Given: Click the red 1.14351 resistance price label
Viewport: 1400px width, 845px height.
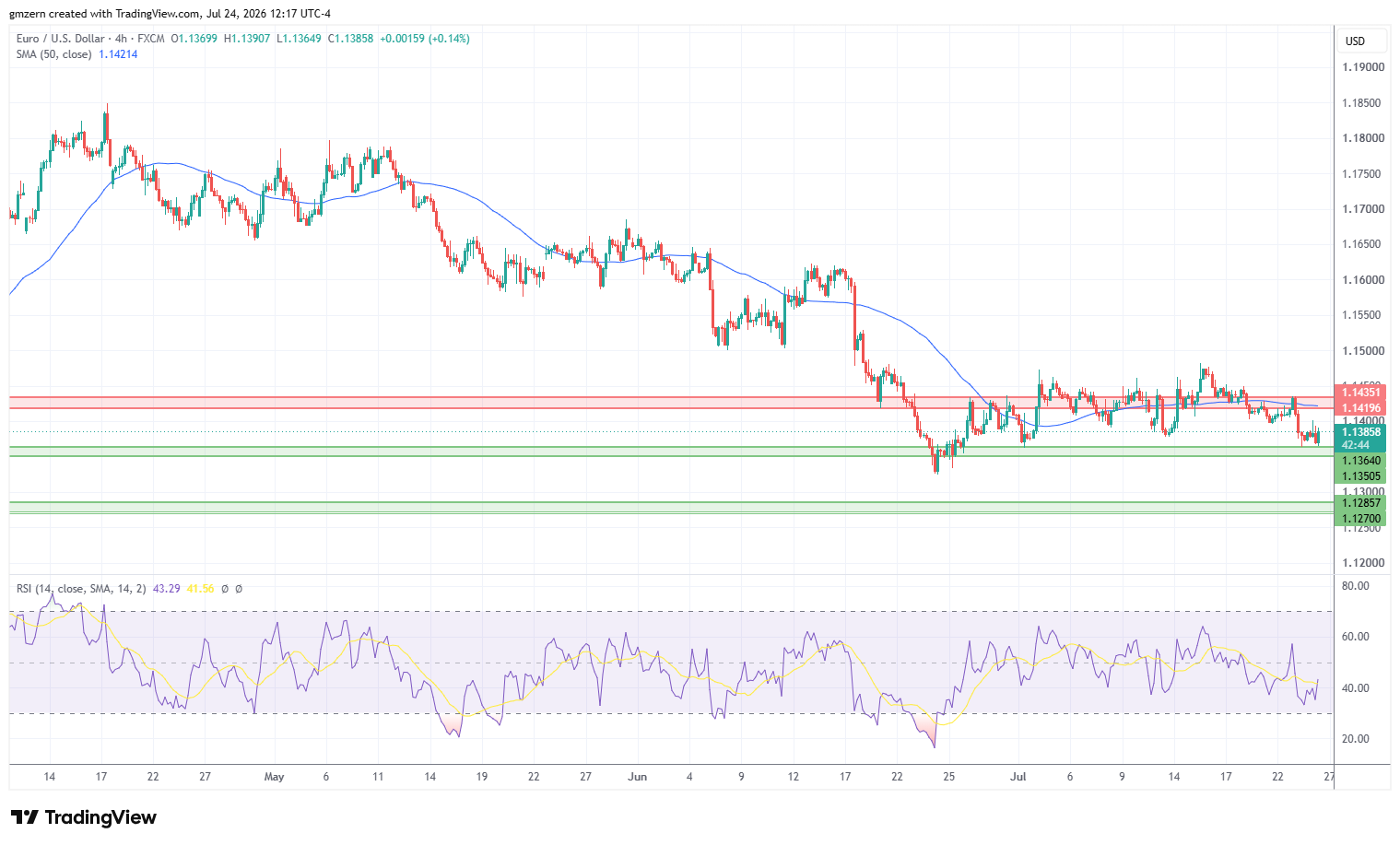Looking at the screenshot, I should tap(1360, 393).
